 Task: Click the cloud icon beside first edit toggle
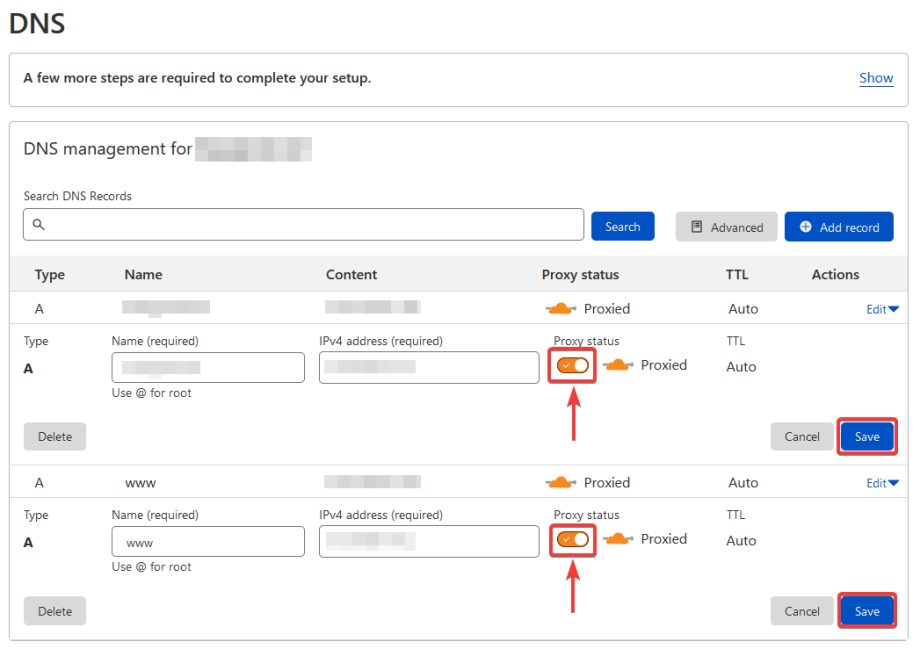pos(618,365)
